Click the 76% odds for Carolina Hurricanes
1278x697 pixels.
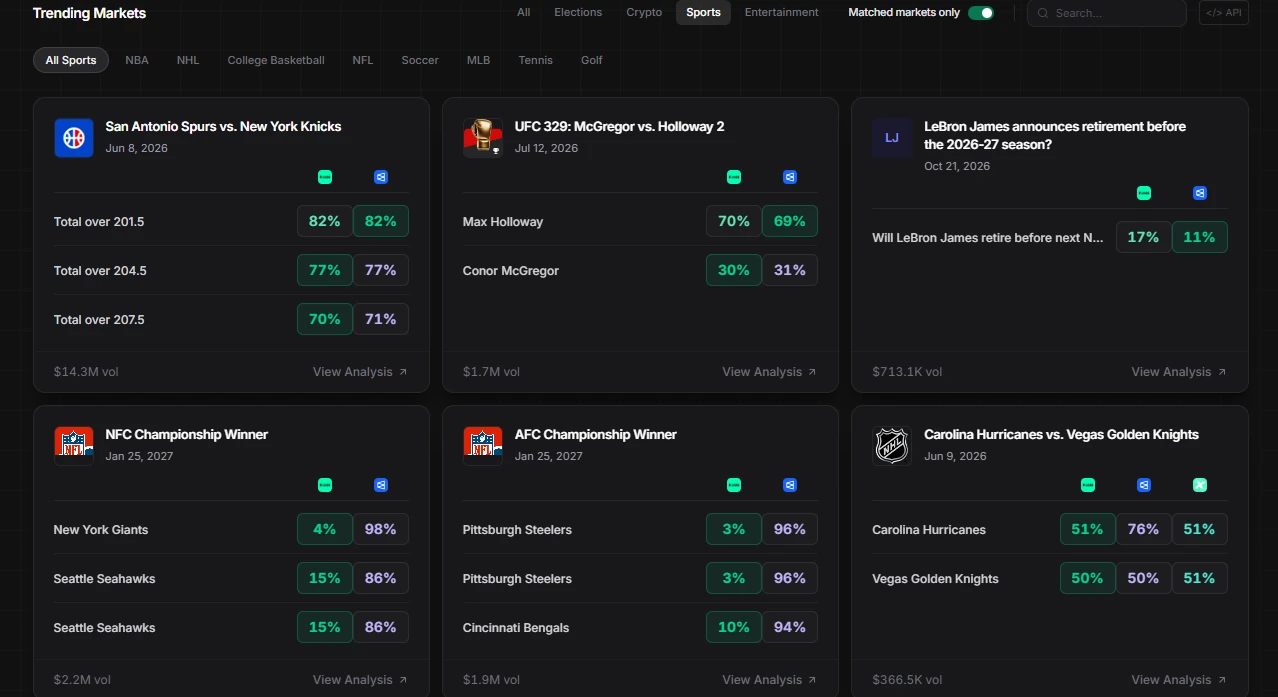coord(1144,529)
